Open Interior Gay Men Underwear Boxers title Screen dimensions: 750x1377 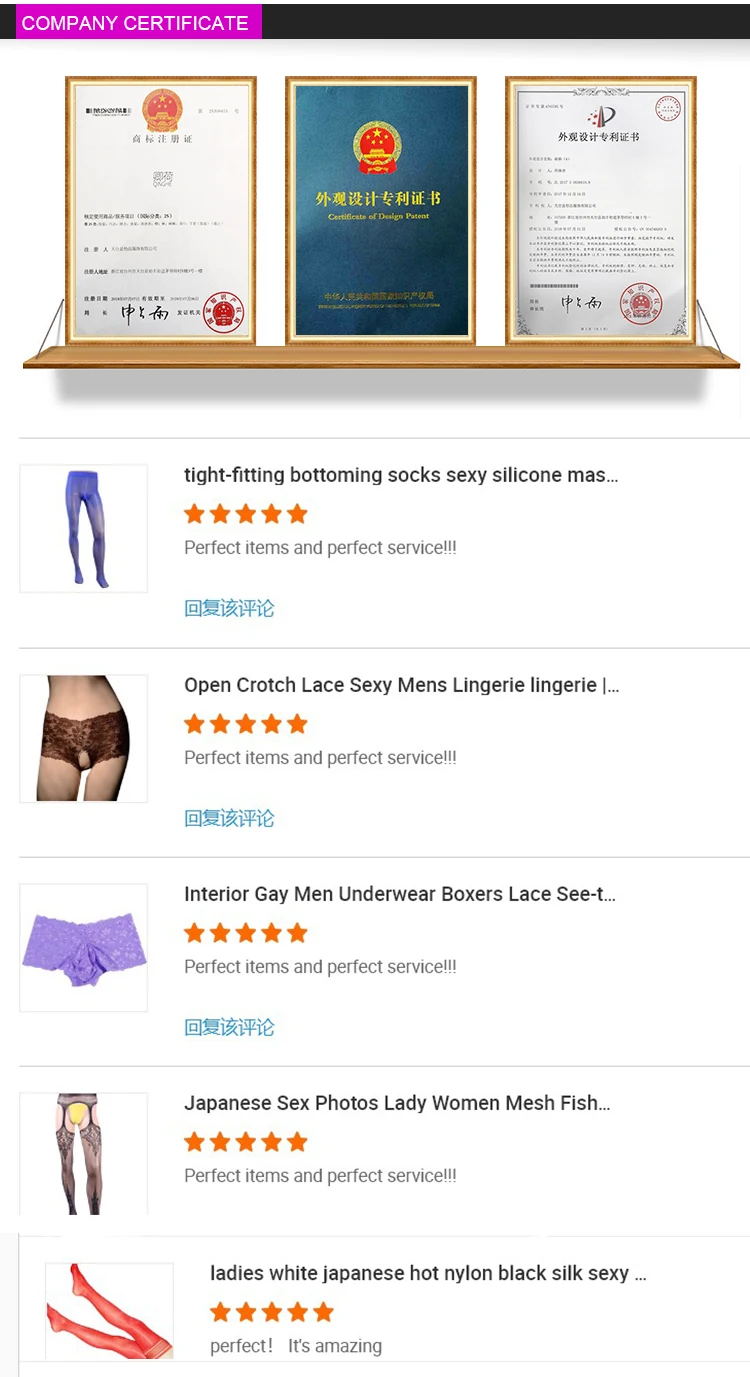(x=400, y=894)
